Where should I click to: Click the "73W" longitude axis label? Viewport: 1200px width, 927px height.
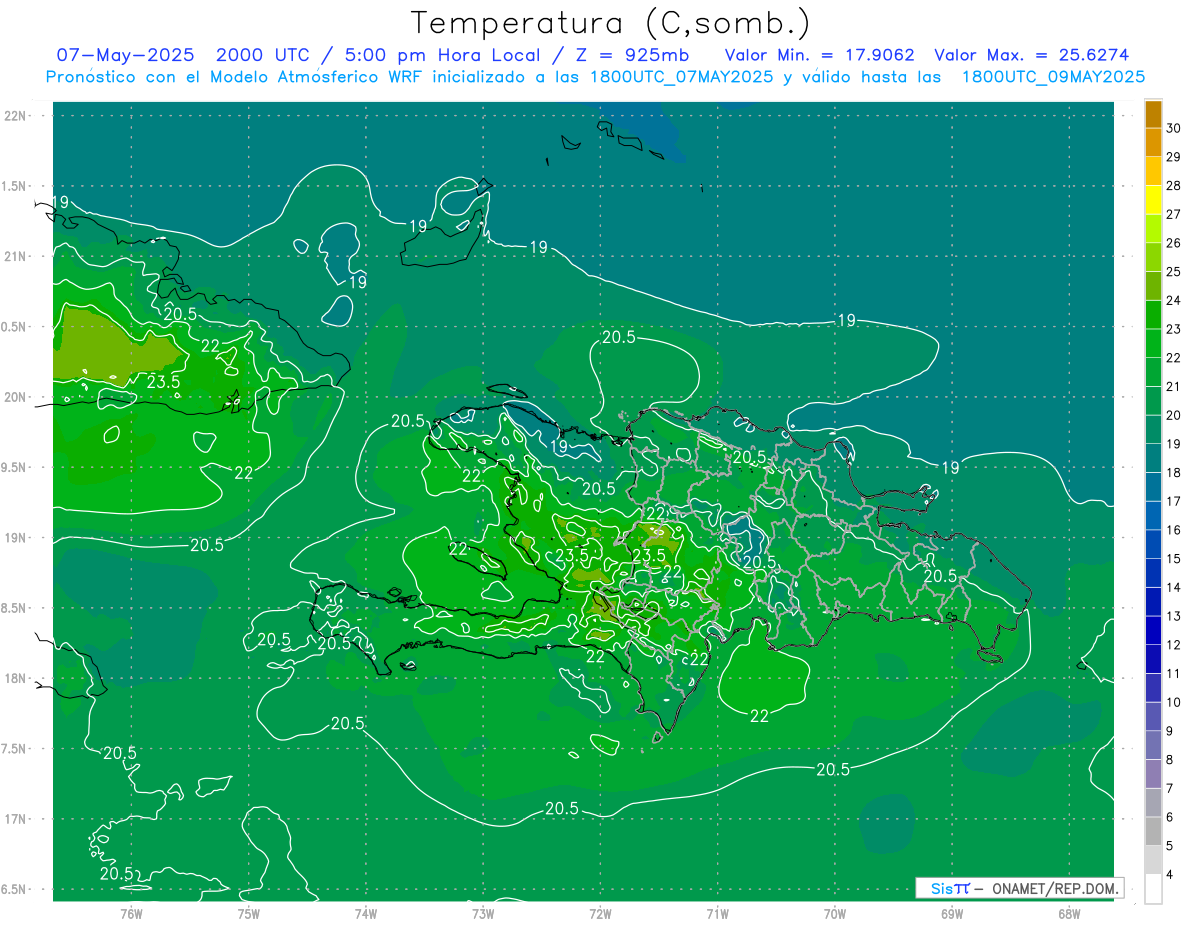pyautogui.click(x=483, y=913)
